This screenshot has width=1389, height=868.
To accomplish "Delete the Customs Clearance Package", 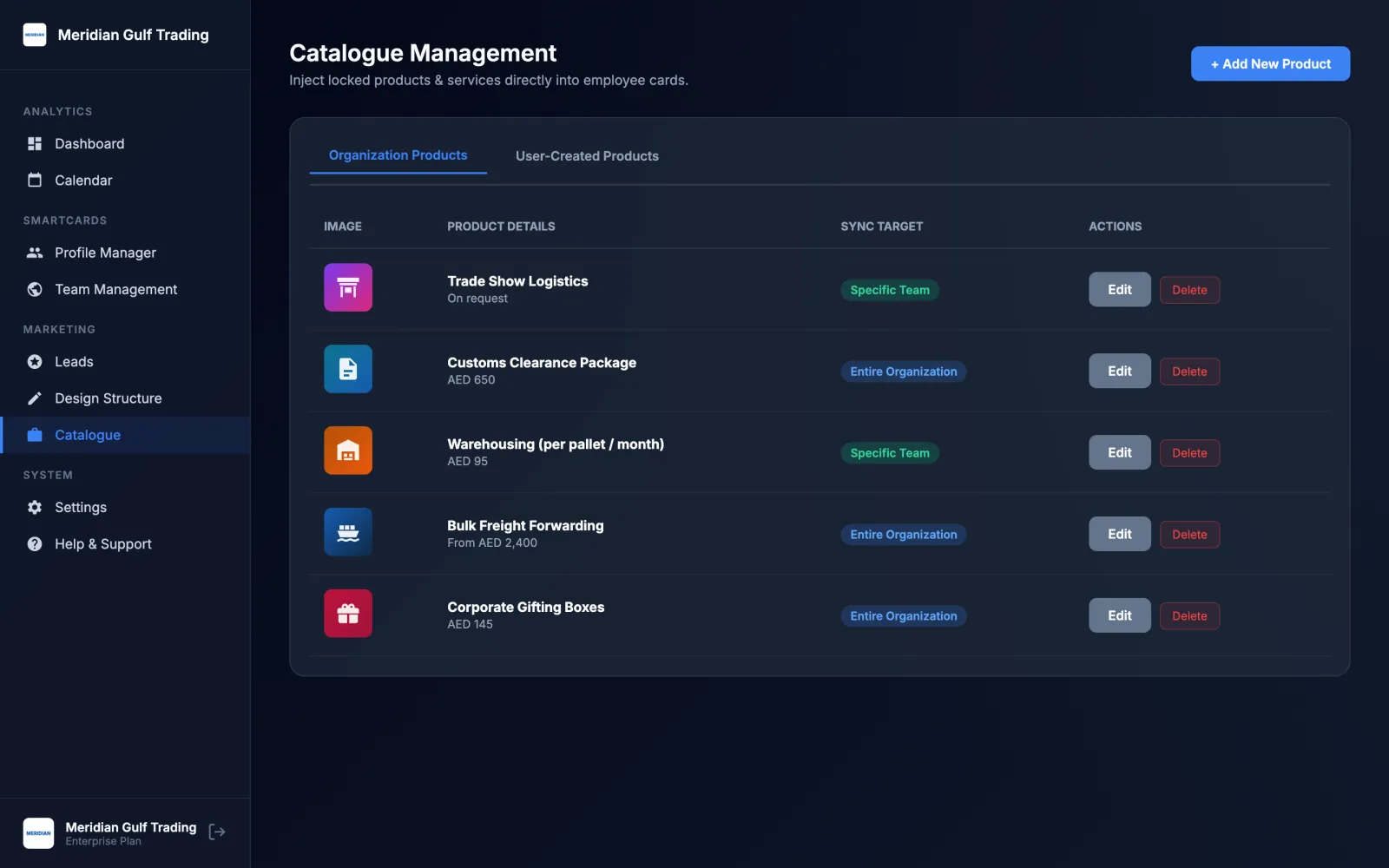I will pyautogui.click(x=1189, y=372).
